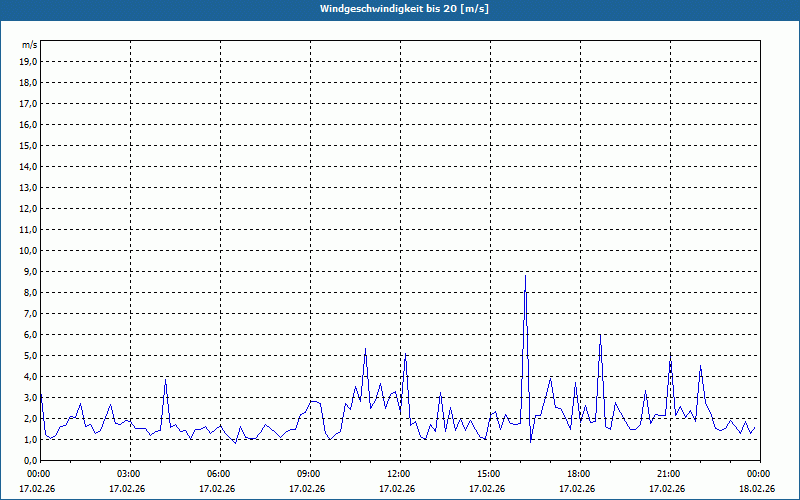800x500 pixels.
Task: Select the 0,0 y-axis origin label
Action: tap(28, 460)
